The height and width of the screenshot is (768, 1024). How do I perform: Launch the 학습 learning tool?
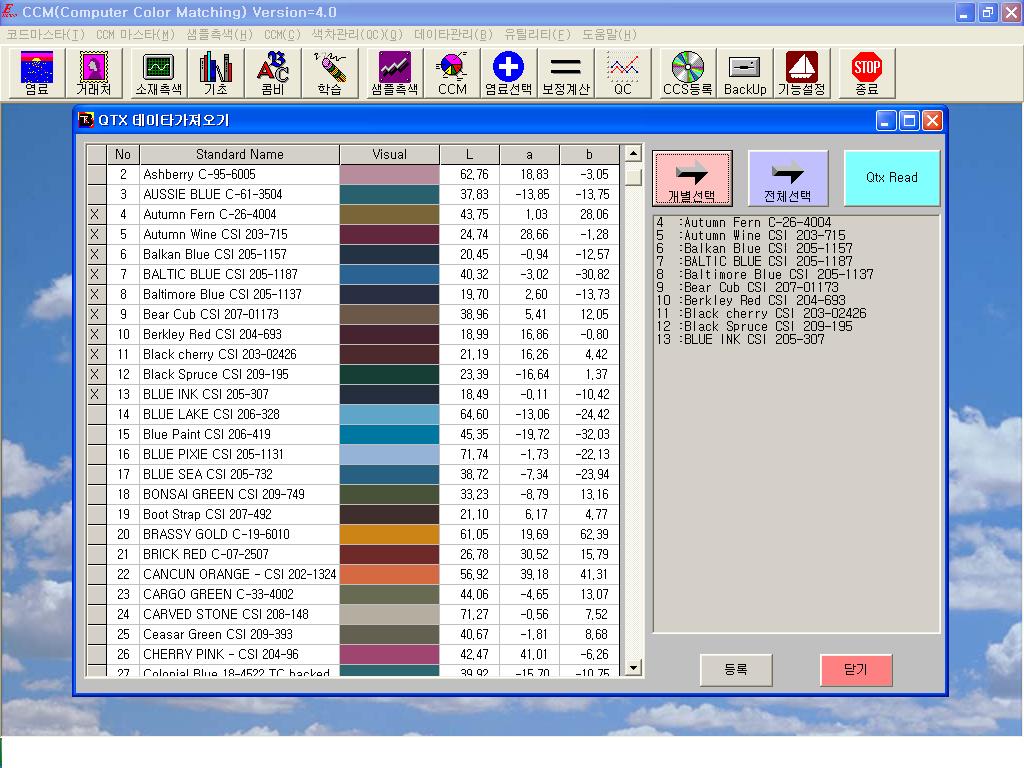tap(331, 72)
